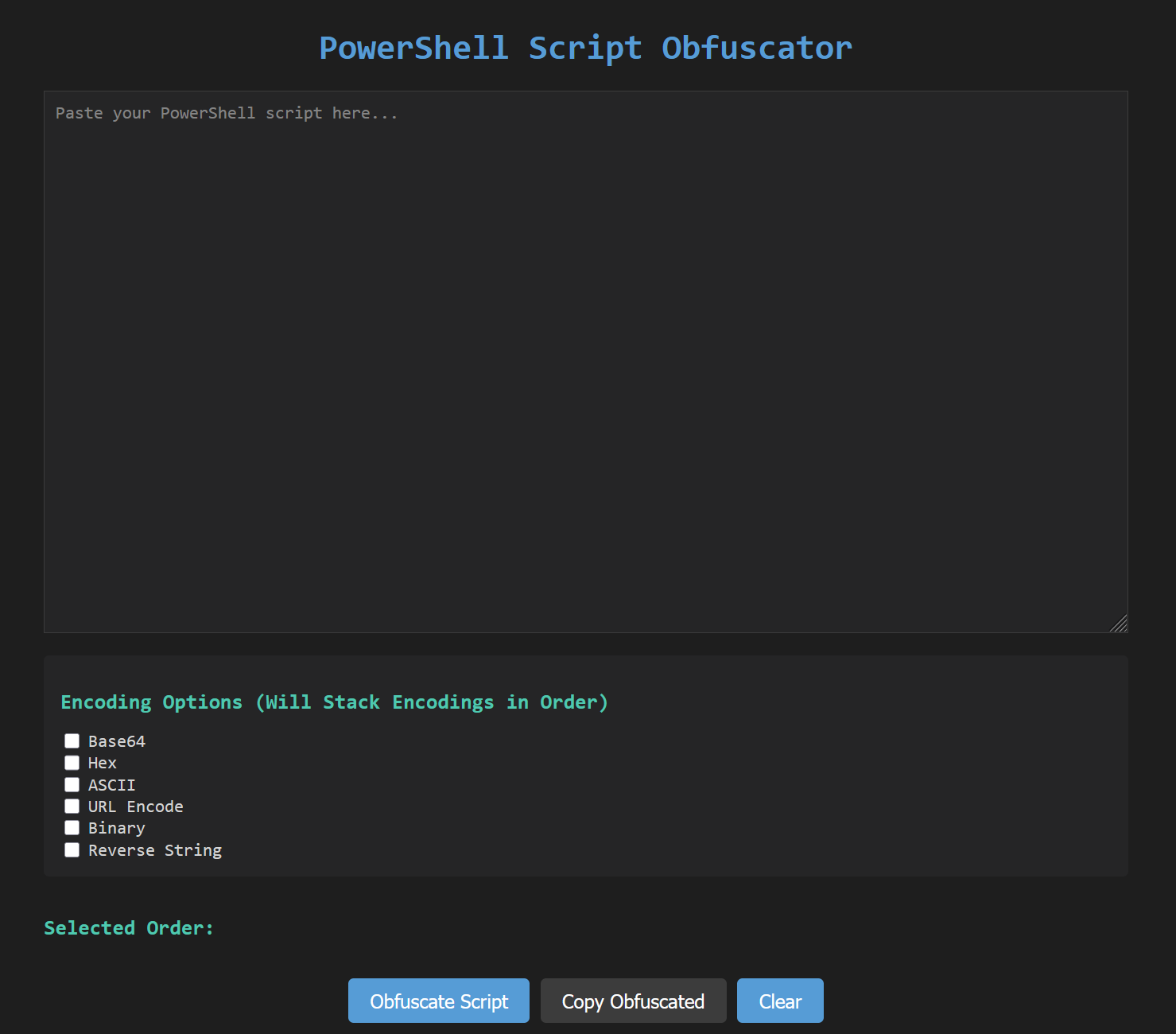Click the ASCII label text
1176x1034 pixels.
pos(112,785)
